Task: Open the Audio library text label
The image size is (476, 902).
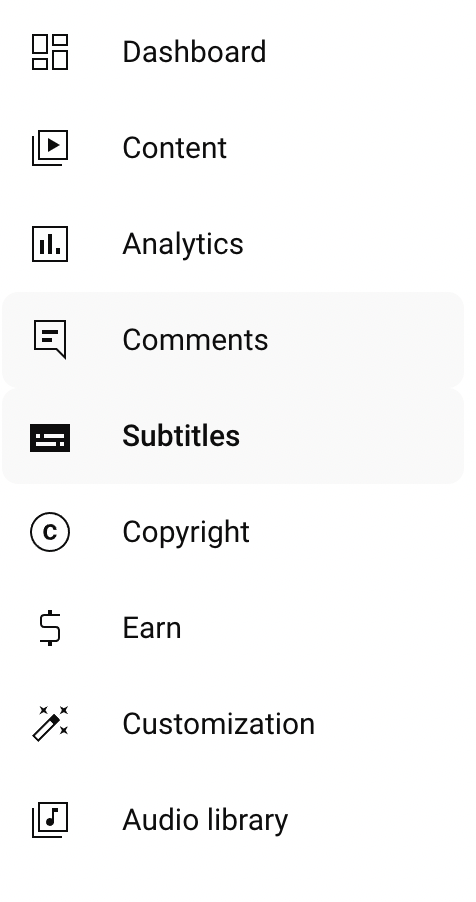Action: pos(205,820)
